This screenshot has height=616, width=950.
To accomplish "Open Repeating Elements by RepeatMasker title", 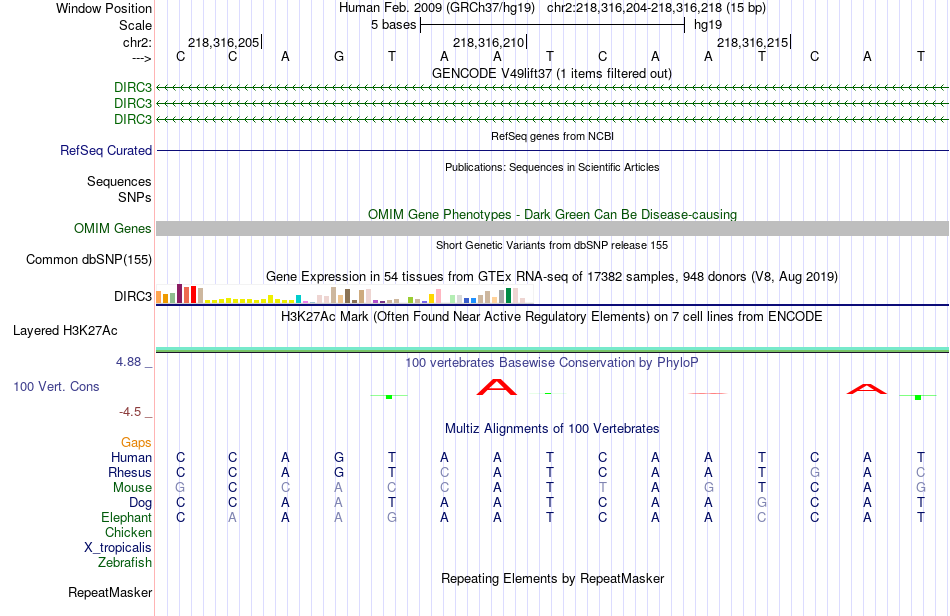I will 552,578.
